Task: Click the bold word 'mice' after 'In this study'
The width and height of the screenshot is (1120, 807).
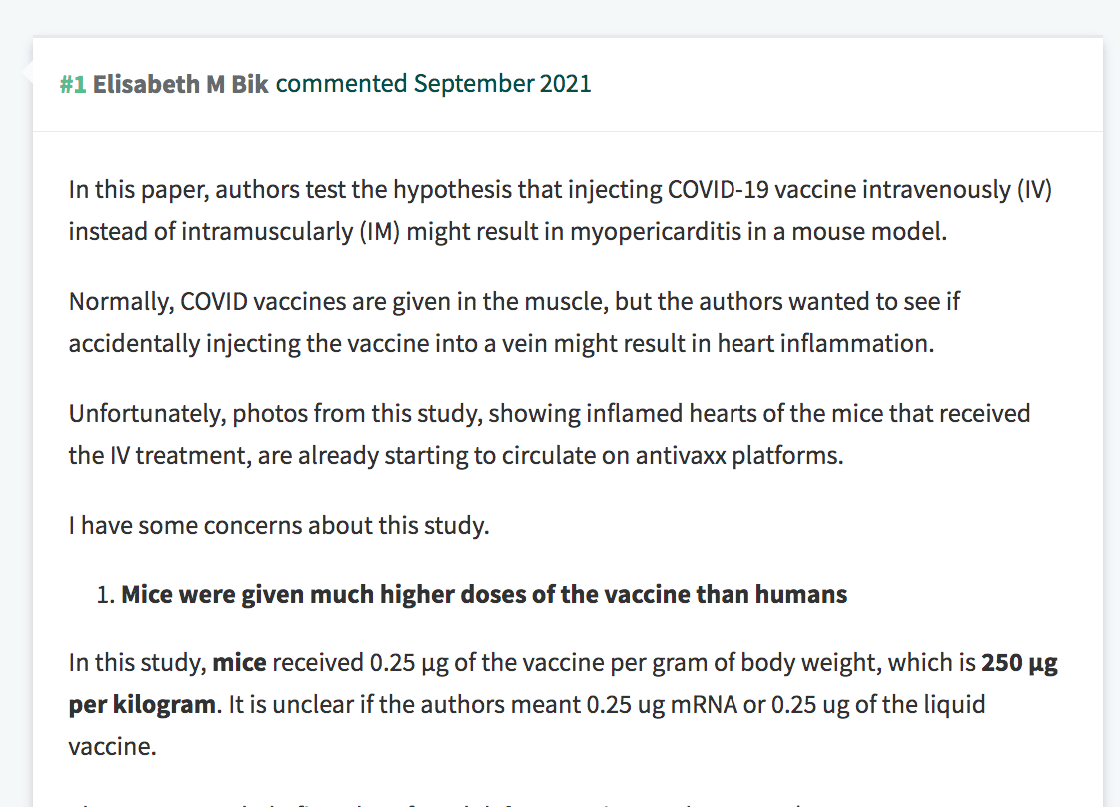Action: coord(239,663)
